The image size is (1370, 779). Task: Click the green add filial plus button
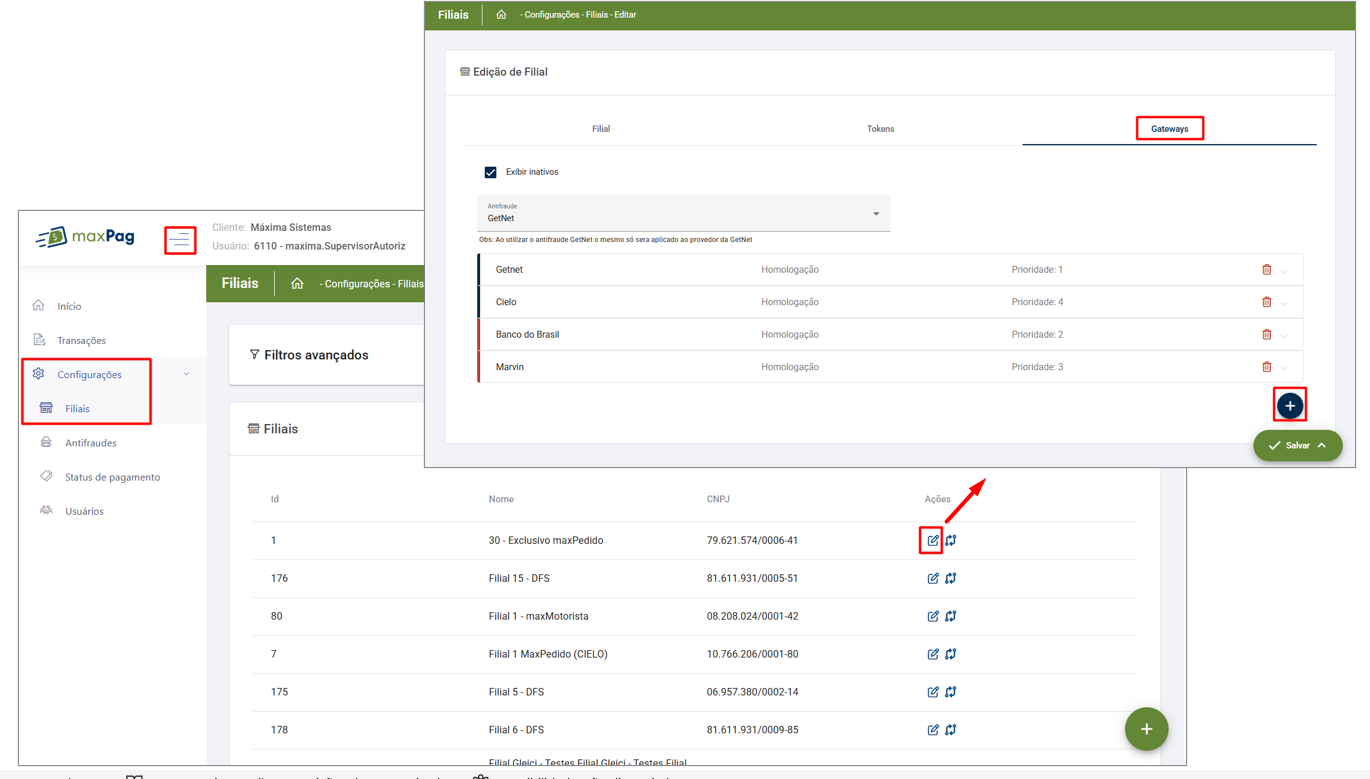point(1146,729)
